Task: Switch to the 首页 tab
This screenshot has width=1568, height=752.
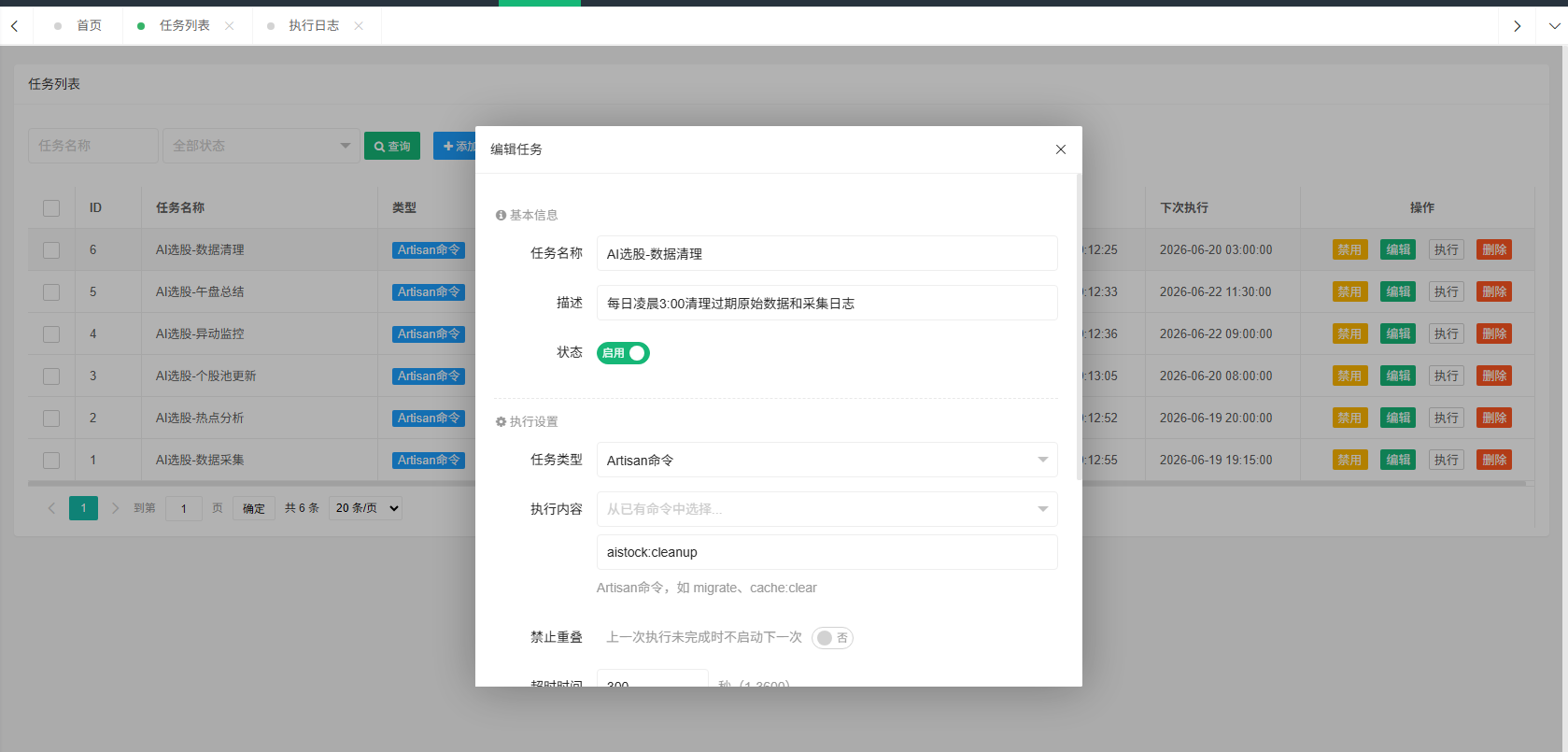Action: tap(89, 25)
